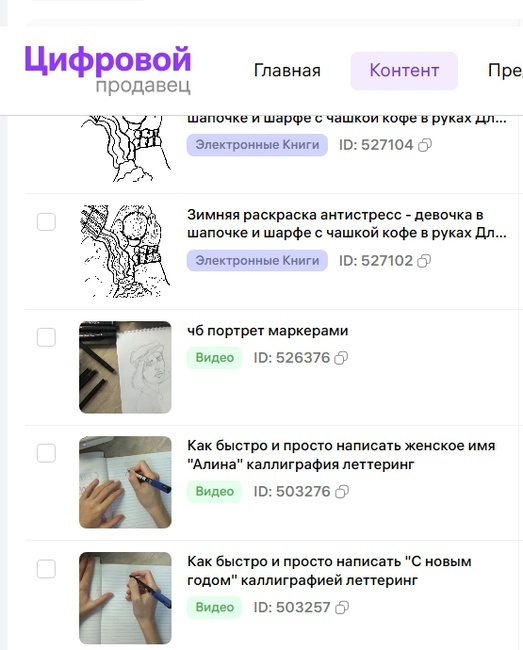Tick checkbox next to чб портрет маркерами
This screenshot has height=650, width=523.
click(x=46, y=337)
